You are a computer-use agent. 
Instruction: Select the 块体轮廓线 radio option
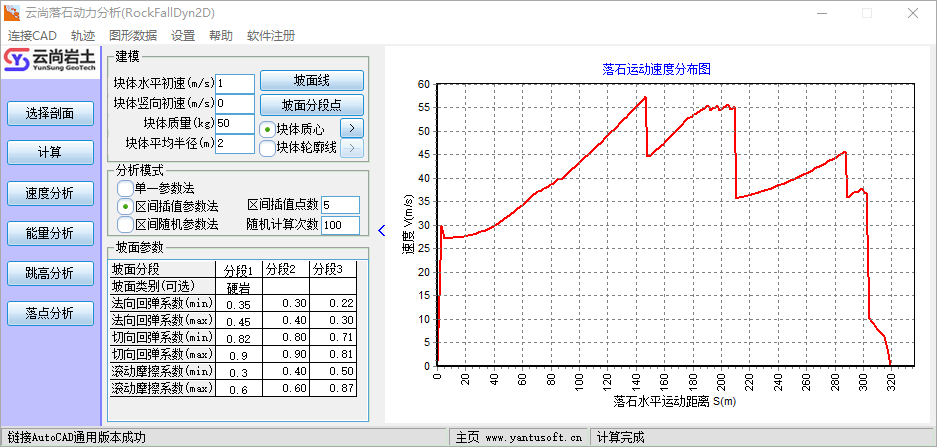268,148
